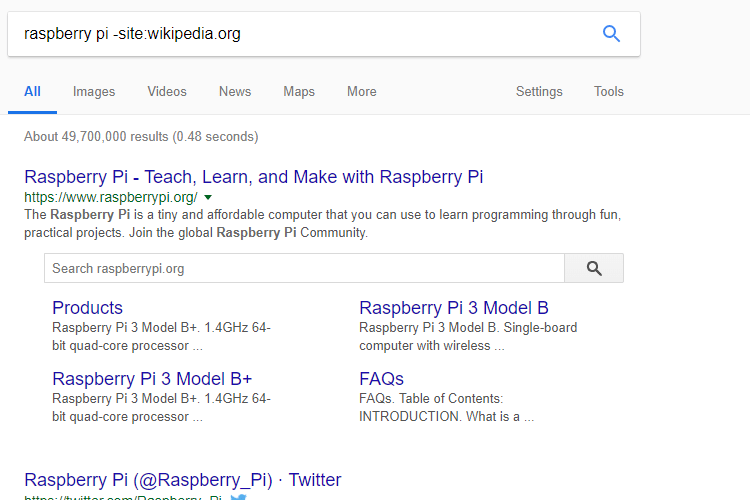Switch to the Images tab

tap(94, 91)
